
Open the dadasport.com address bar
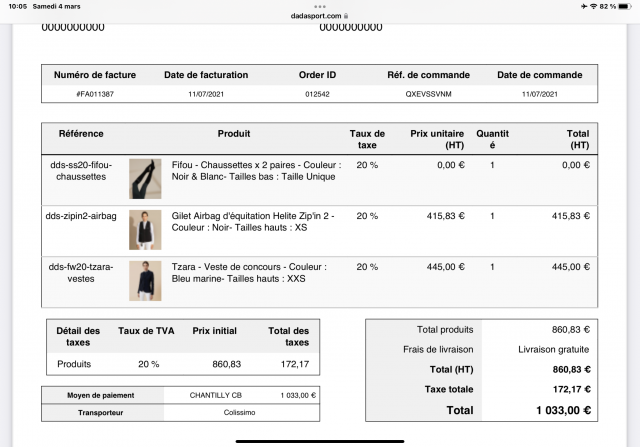[318, 16]
